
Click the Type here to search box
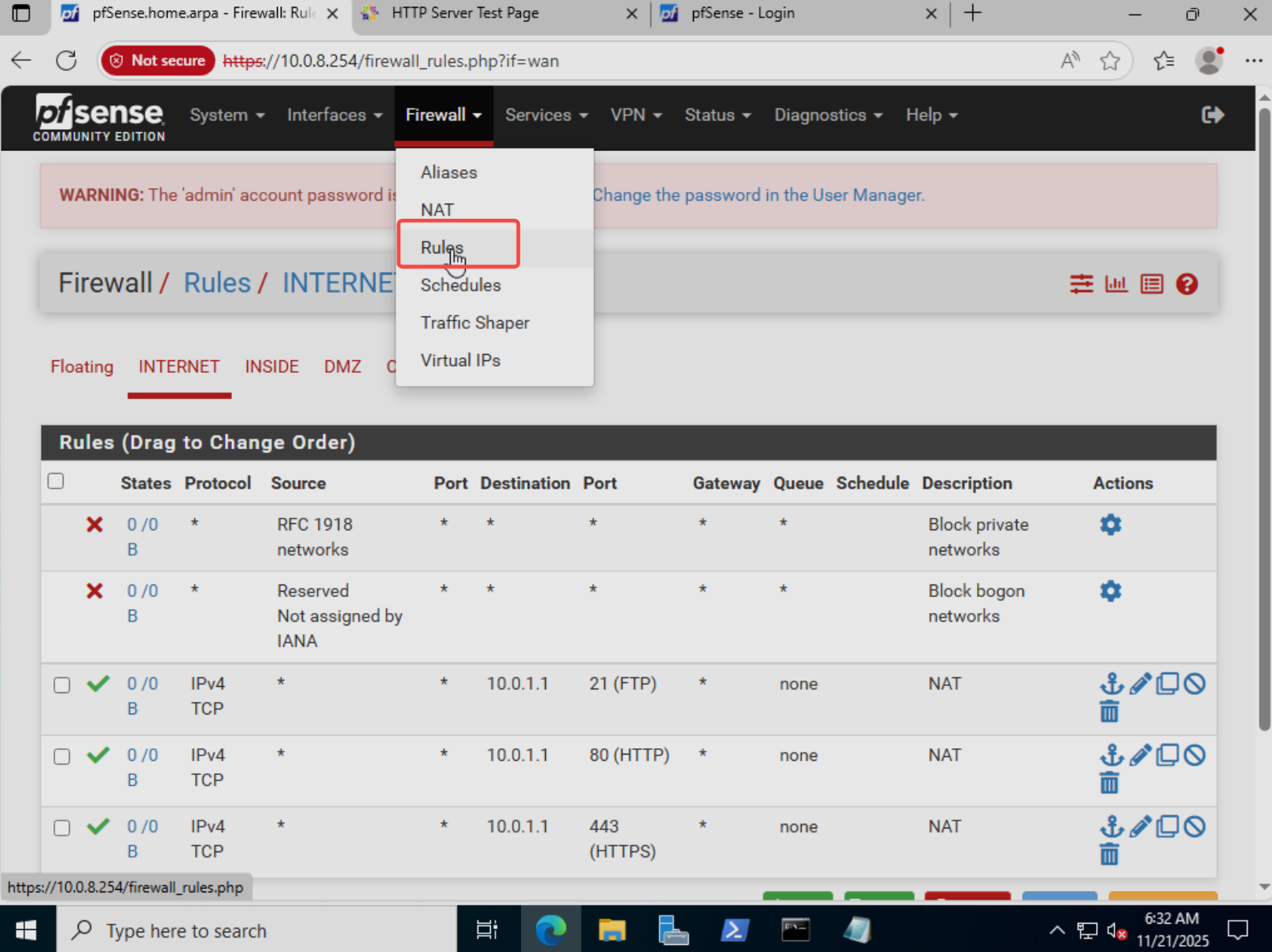(x=256, y=931)
